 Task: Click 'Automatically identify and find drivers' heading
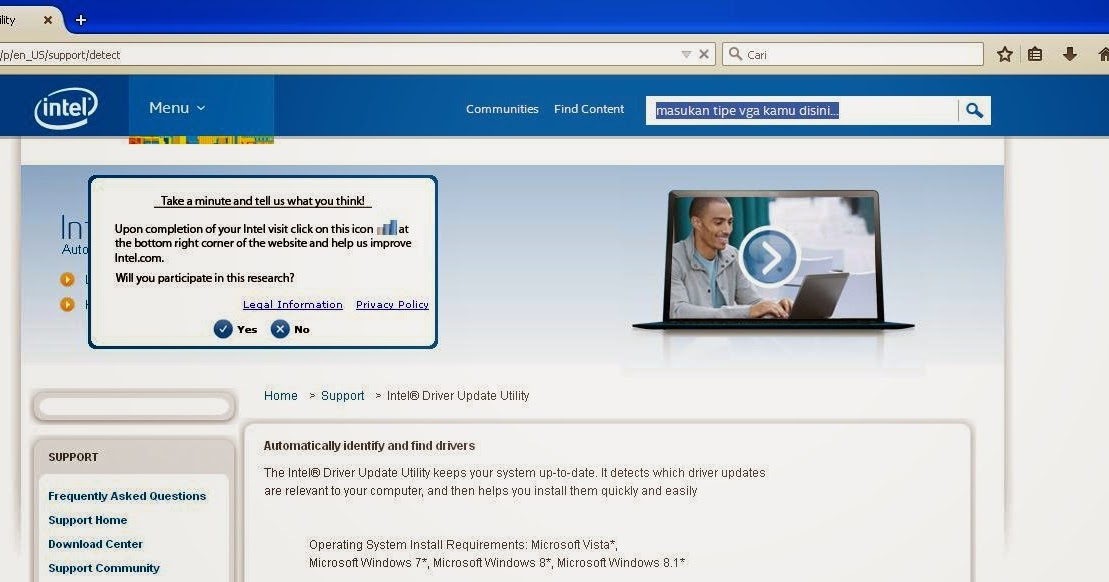(369, 446)
